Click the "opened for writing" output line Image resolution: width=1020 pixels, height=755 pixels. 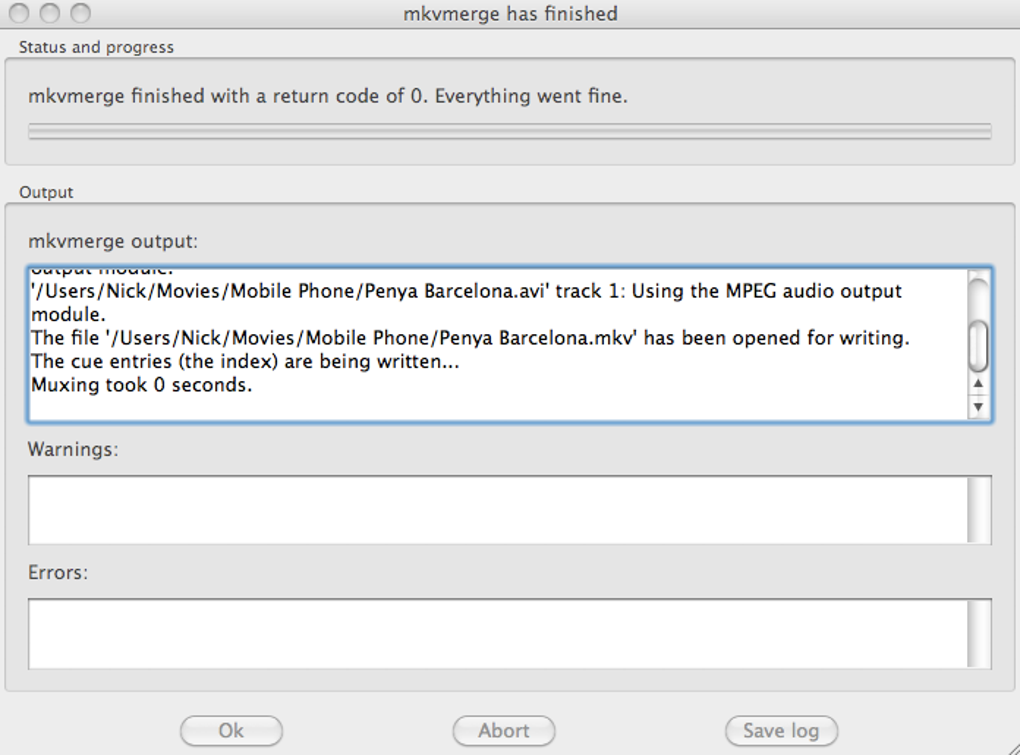pyautogui.click(x=470, y=338)
